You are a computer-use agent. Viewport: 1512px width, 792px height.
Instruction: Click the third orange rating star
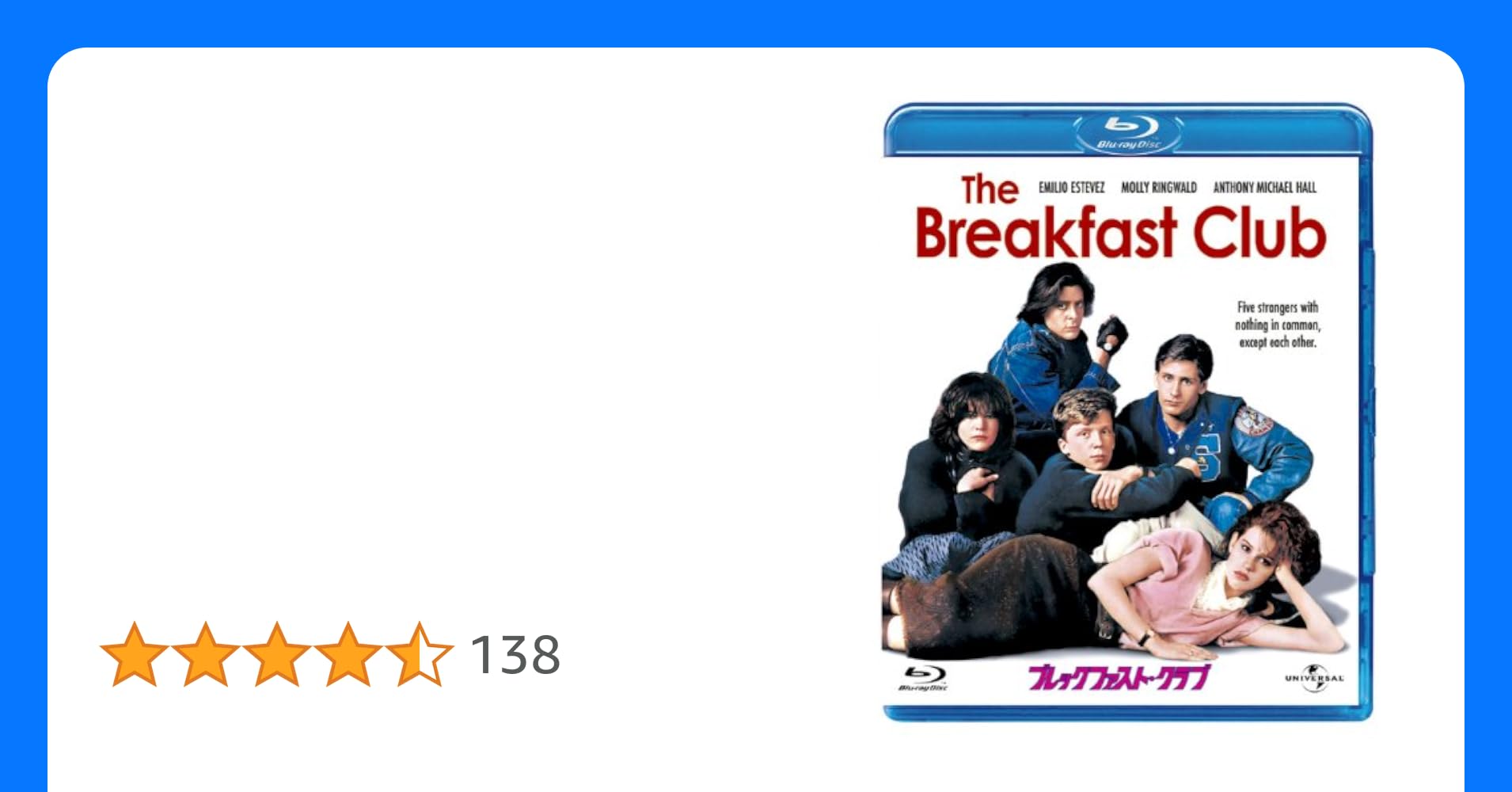277,654
